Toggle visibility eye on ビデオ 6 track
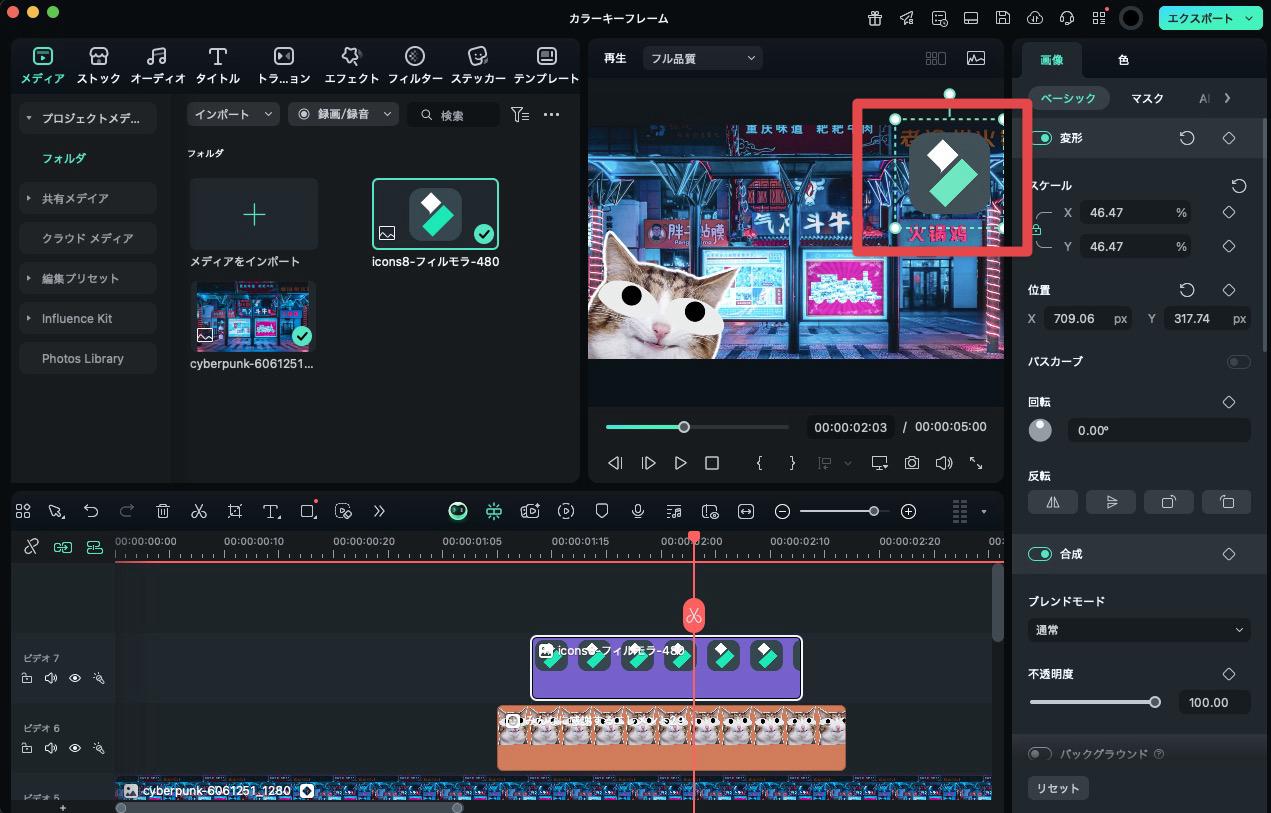 [75, 748]
